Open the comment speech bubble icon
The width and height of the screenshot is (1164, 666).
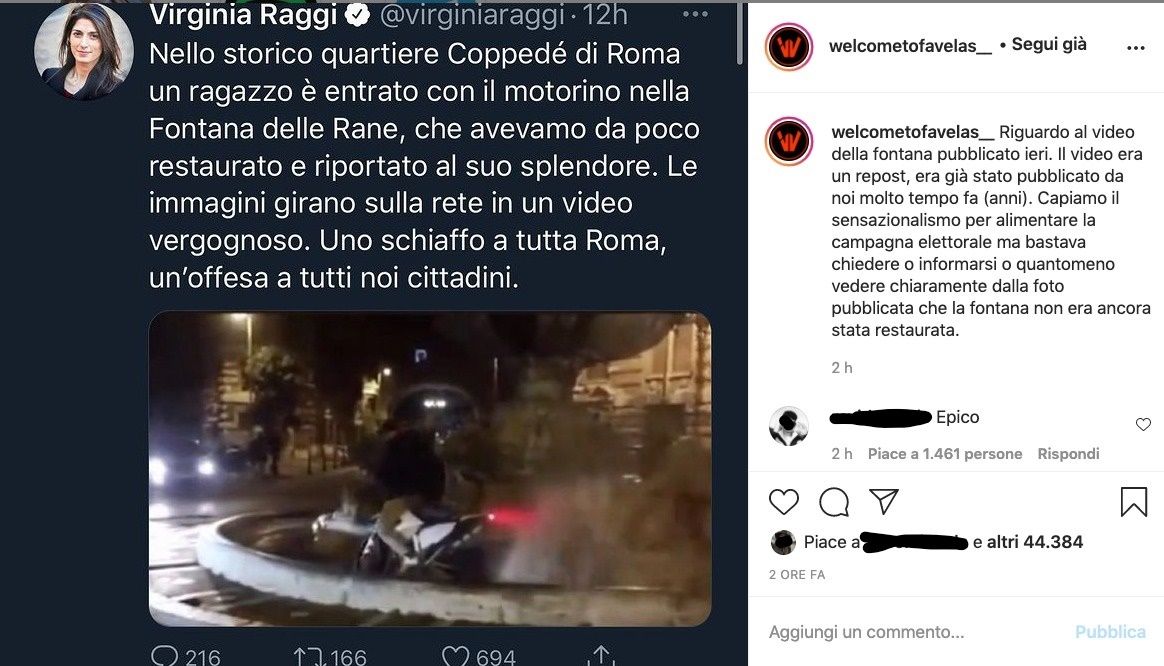point(834,502)
